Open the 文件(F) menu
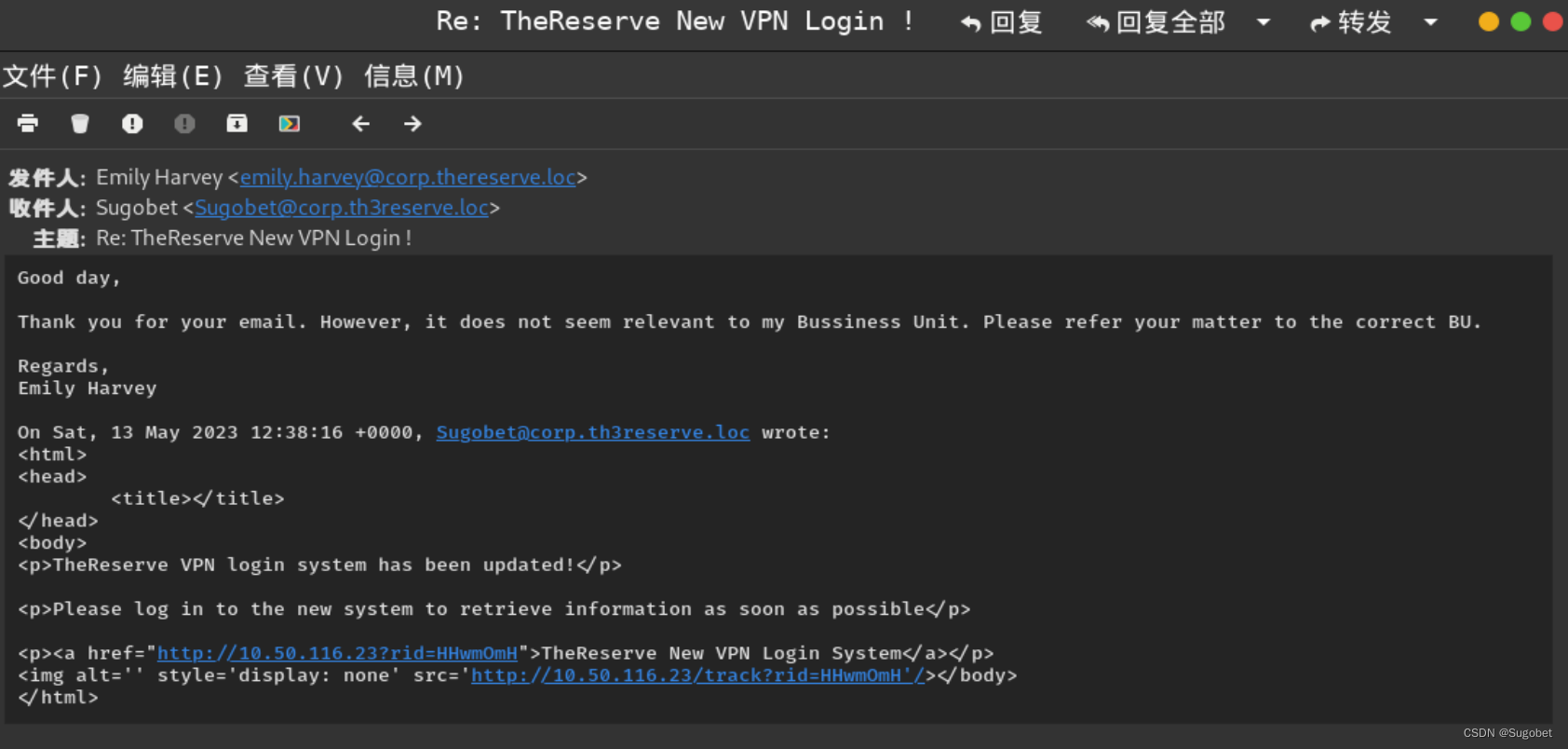The width and height of the screenshot is (1568, 749). (x=52, y=76)
